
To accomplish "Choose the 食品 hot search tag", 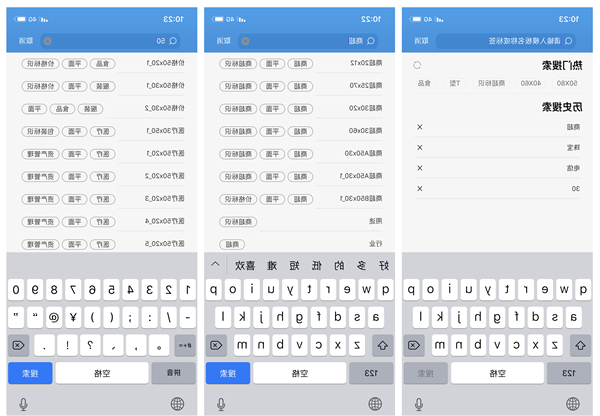I will point(424,83).
